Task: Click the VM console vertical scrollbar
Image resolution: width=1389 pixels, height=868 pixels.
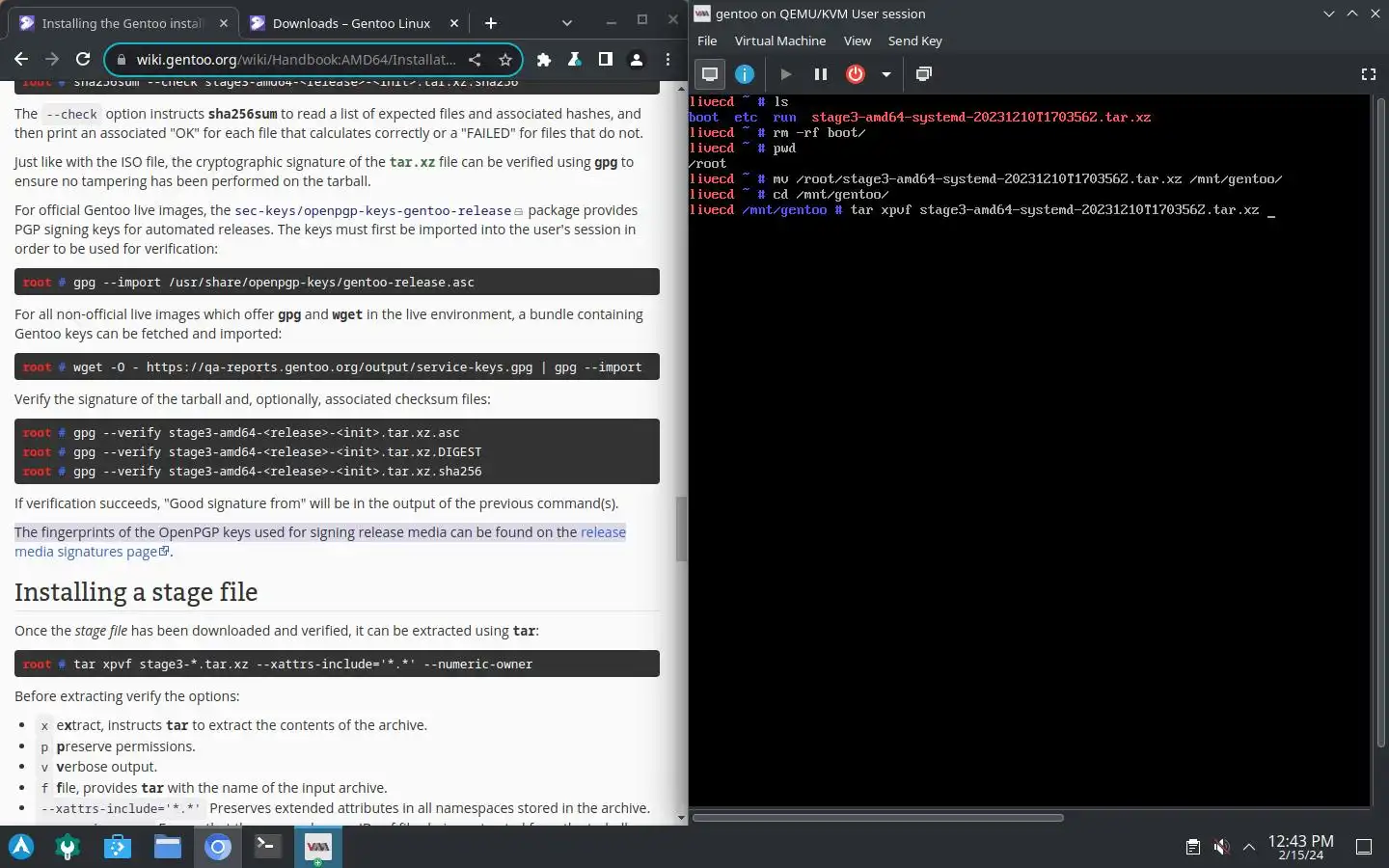Action: coord(1380,420)
